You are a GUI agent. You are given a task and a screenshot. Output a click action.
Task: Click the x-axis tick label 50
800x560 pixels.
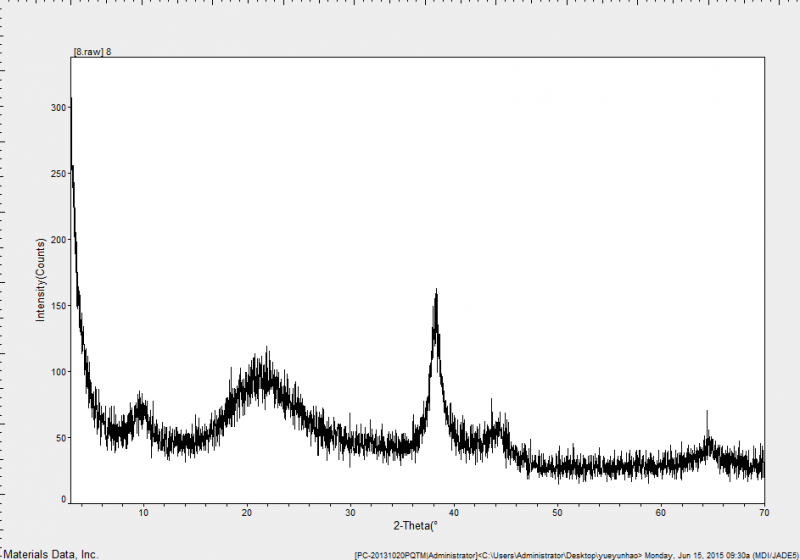pyautogui.click(x=557, y=513)
